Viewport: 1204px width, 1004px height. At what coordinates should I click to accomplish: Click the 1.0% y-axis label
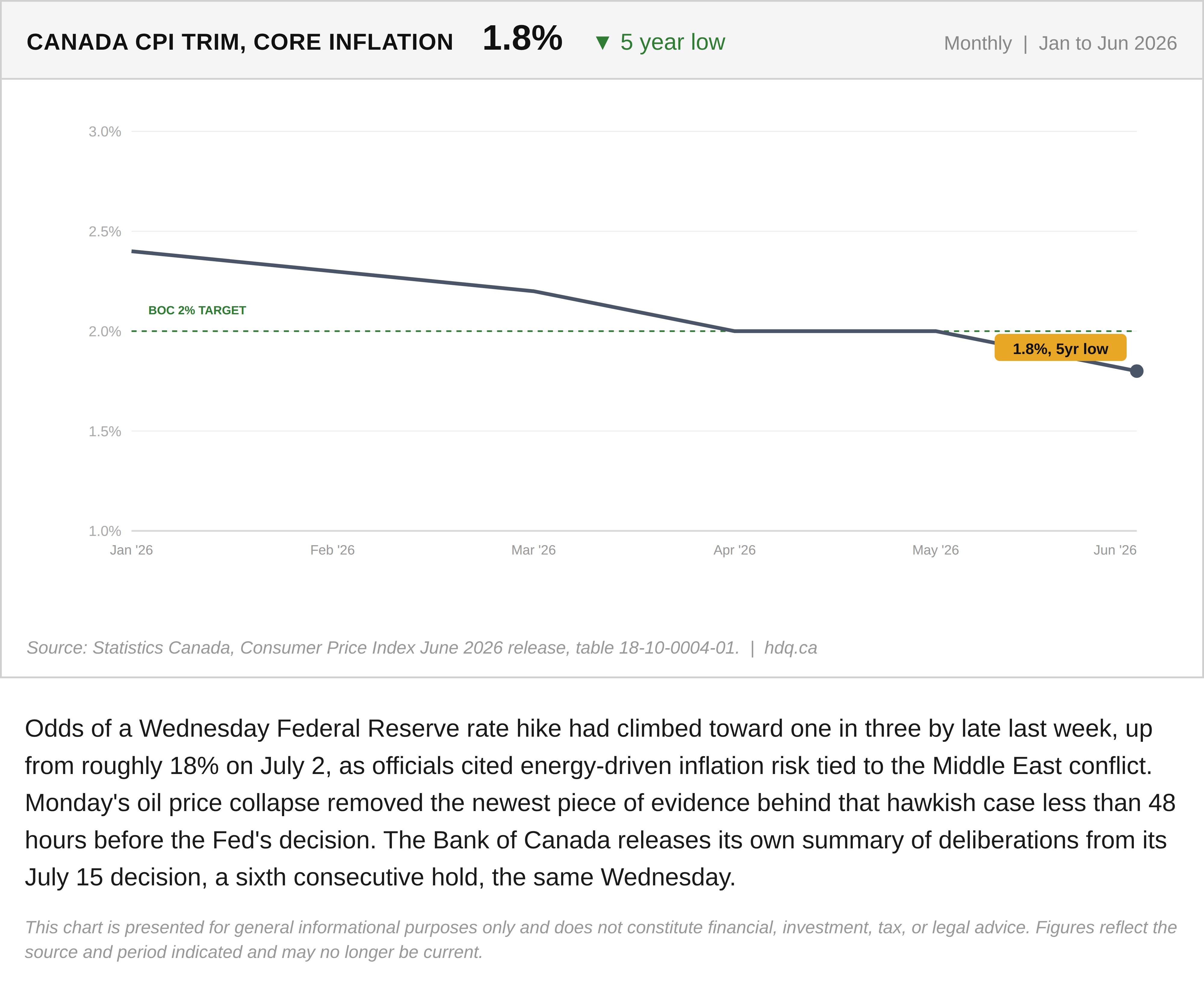coord(104,531)
